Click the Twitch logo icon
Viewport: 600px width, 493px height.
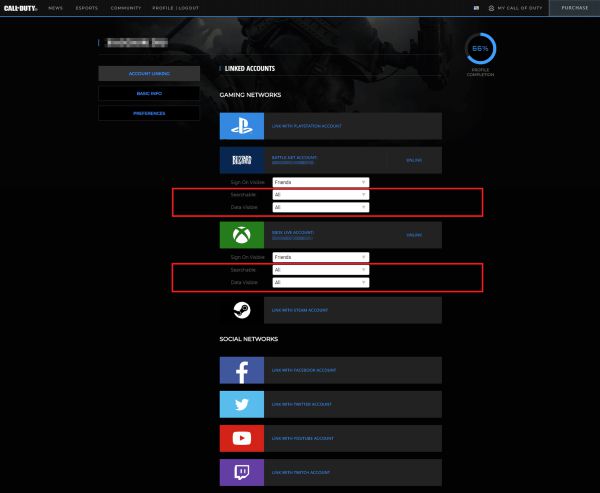[242, 472]
